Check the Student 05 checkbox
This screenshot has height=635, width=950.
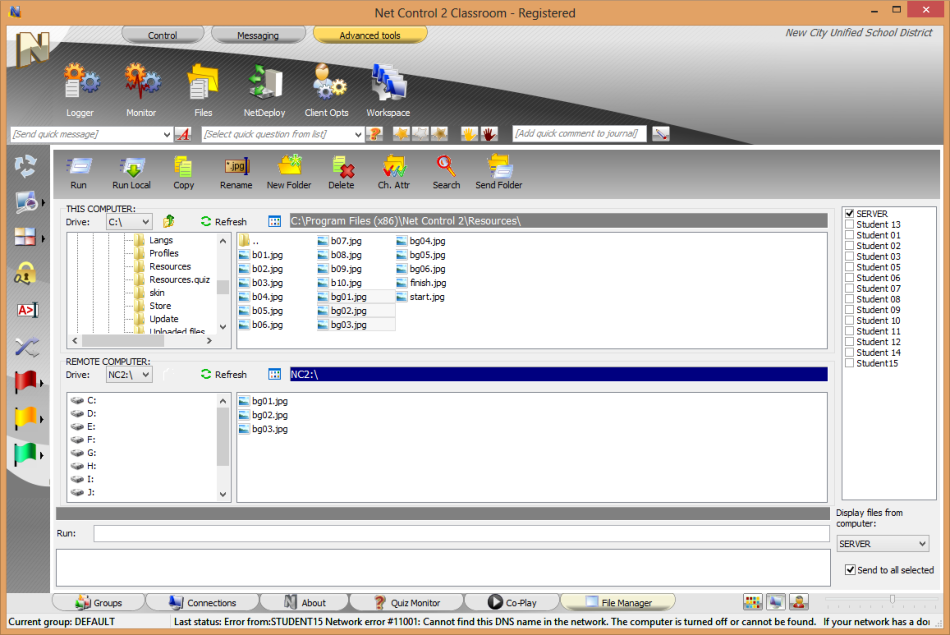point(850,267)
